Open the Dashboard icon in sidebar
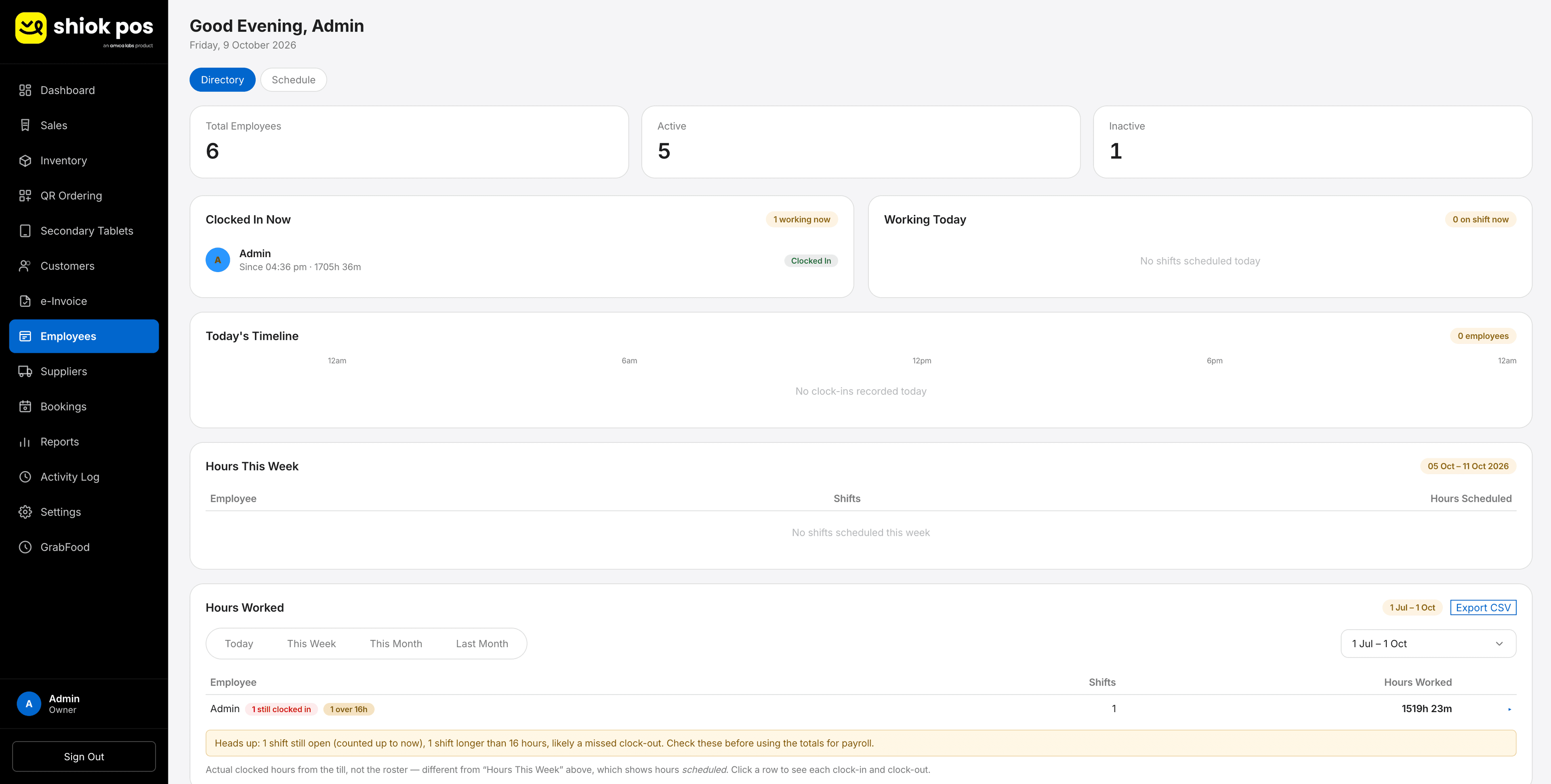This screenshot has height=784, width=1551. [x=25, y=90]
